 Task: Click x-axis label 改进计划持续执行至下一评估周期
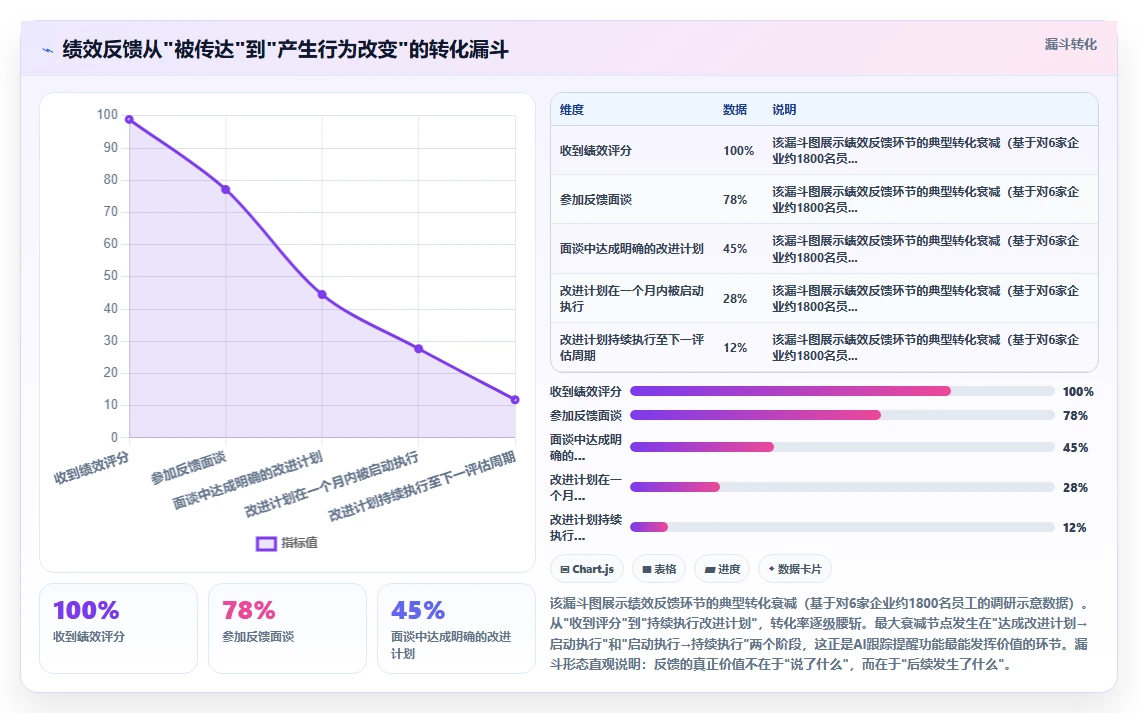click(422, 486)
